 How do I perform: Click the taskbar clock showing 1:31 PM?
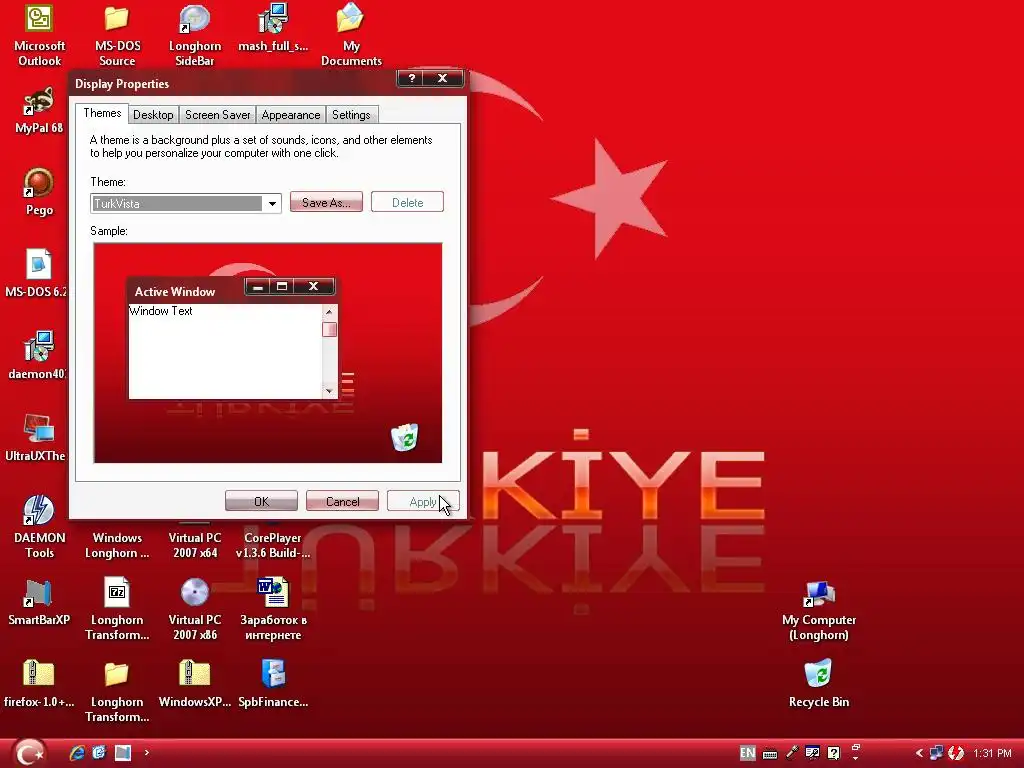(992, 753)
